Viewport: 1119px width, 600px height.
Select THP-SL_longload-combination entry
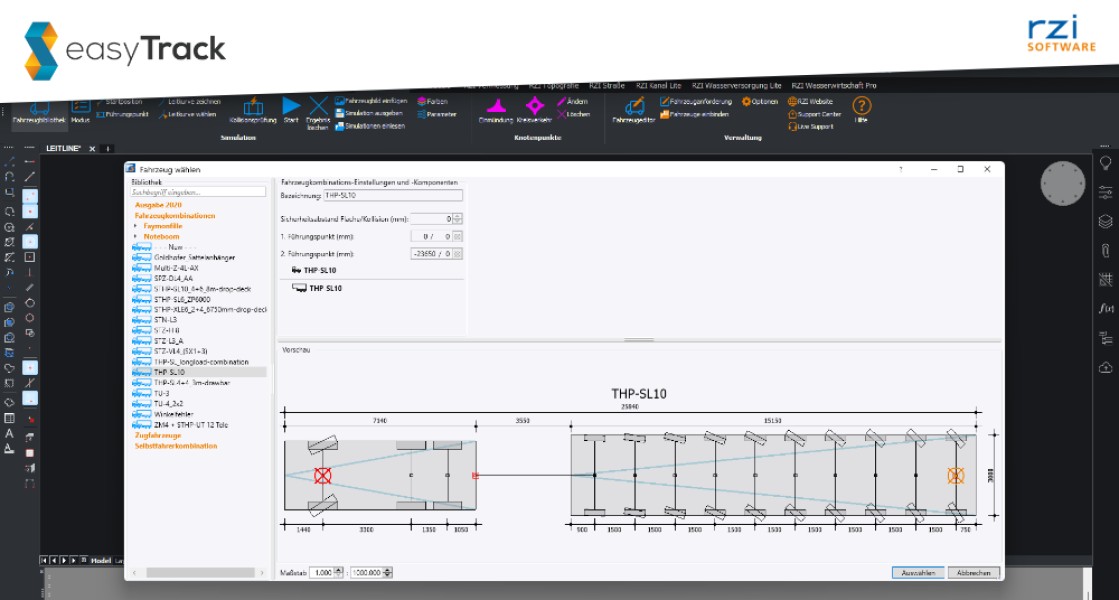pos(201,362)
